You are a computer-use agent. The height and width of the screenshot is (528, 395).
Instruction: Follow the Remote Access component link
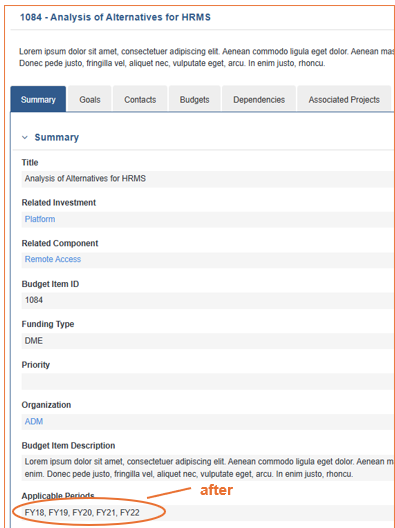(53, 259)
